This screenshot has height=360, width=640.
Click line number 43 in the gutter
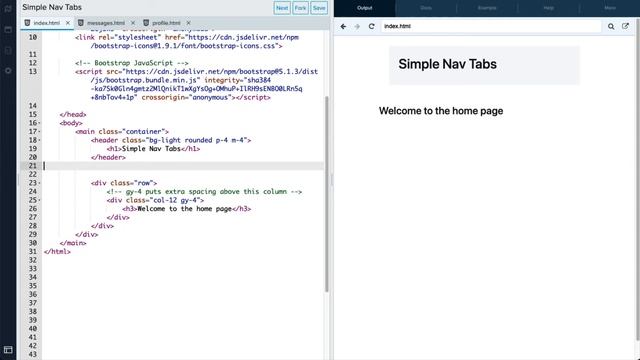(x=33, y=354)
